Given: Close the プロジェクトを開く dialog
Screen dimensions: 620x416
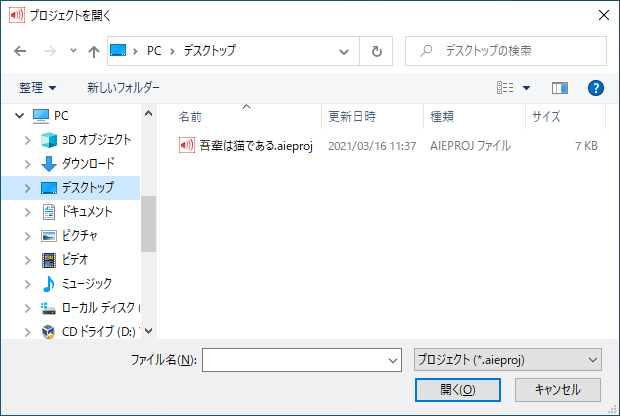Looking at the screenshot, I should click(603, 15).
